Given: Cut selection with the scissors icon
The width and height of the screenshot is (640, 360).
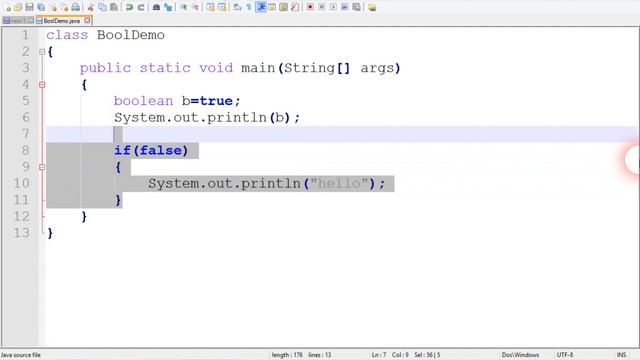Looking at the screenshot, I should pyautogui.click(x=91, y=7).
